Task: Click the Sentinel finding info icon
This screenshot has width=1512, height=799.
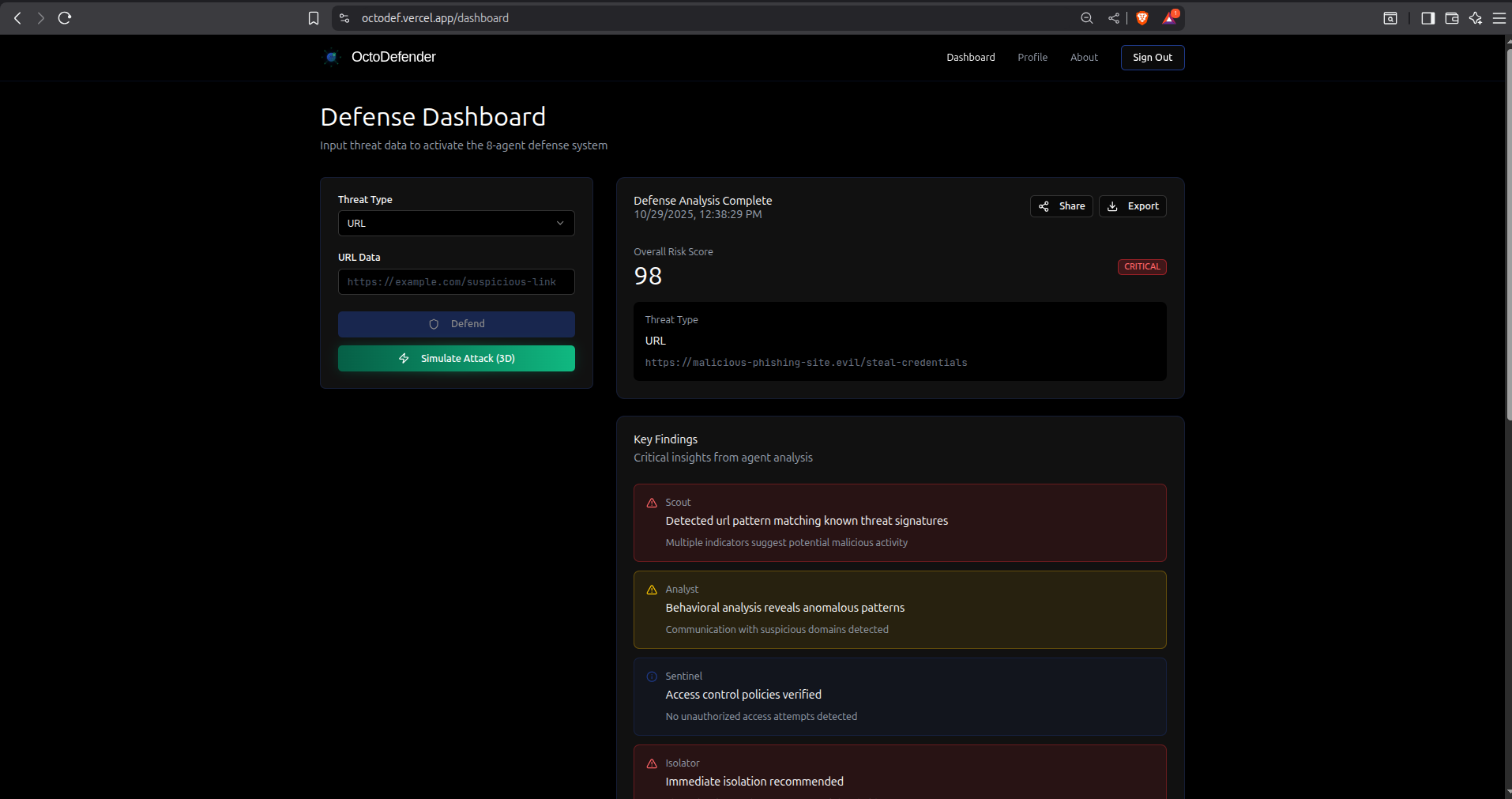Action: coord(652,677)
